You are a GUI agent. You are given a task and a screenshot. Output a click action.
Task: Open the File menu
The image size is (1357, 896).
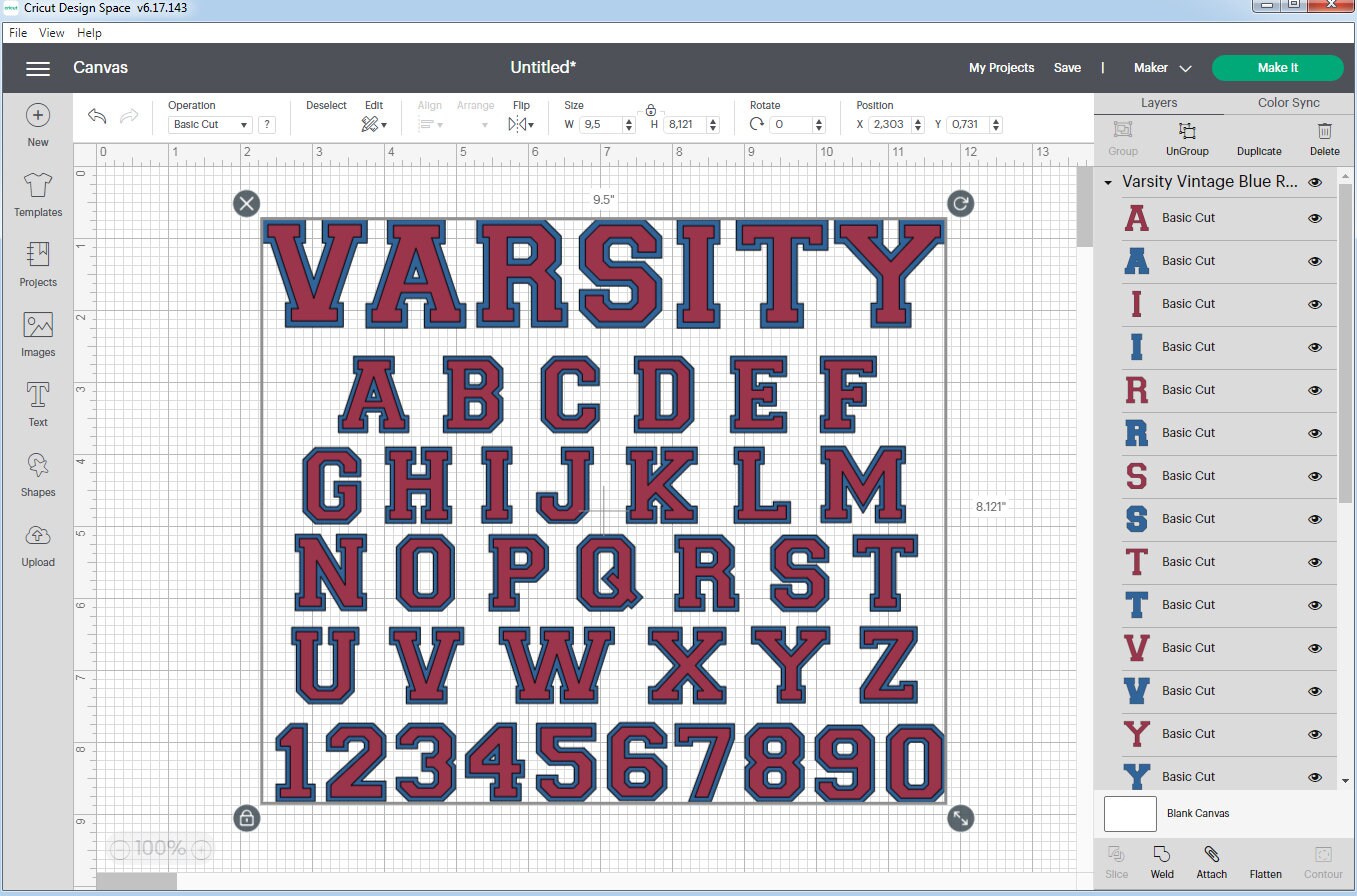(x=17, y=32)
